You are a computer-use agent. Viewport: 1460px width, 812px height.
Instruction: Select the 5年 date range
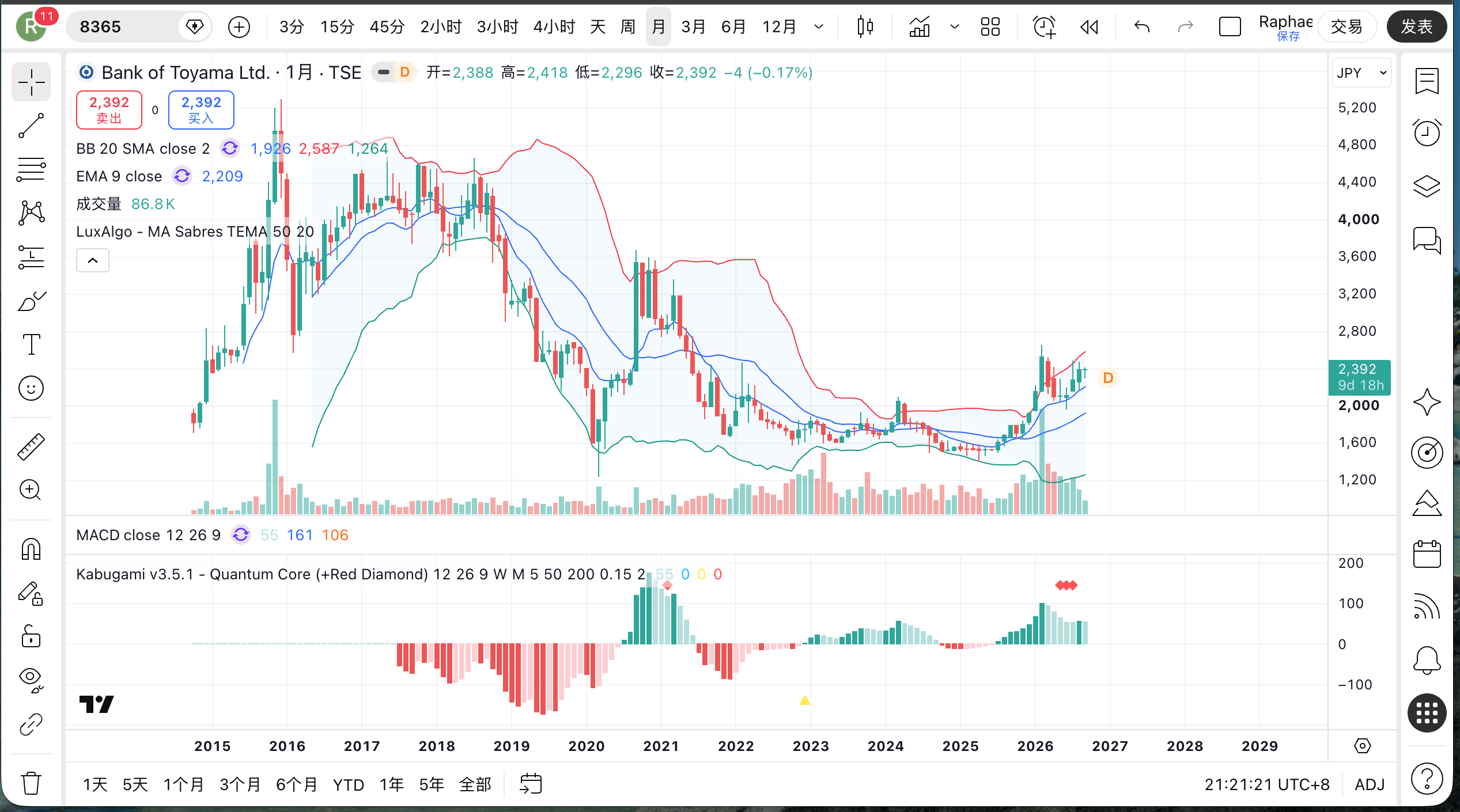(431, 784)
